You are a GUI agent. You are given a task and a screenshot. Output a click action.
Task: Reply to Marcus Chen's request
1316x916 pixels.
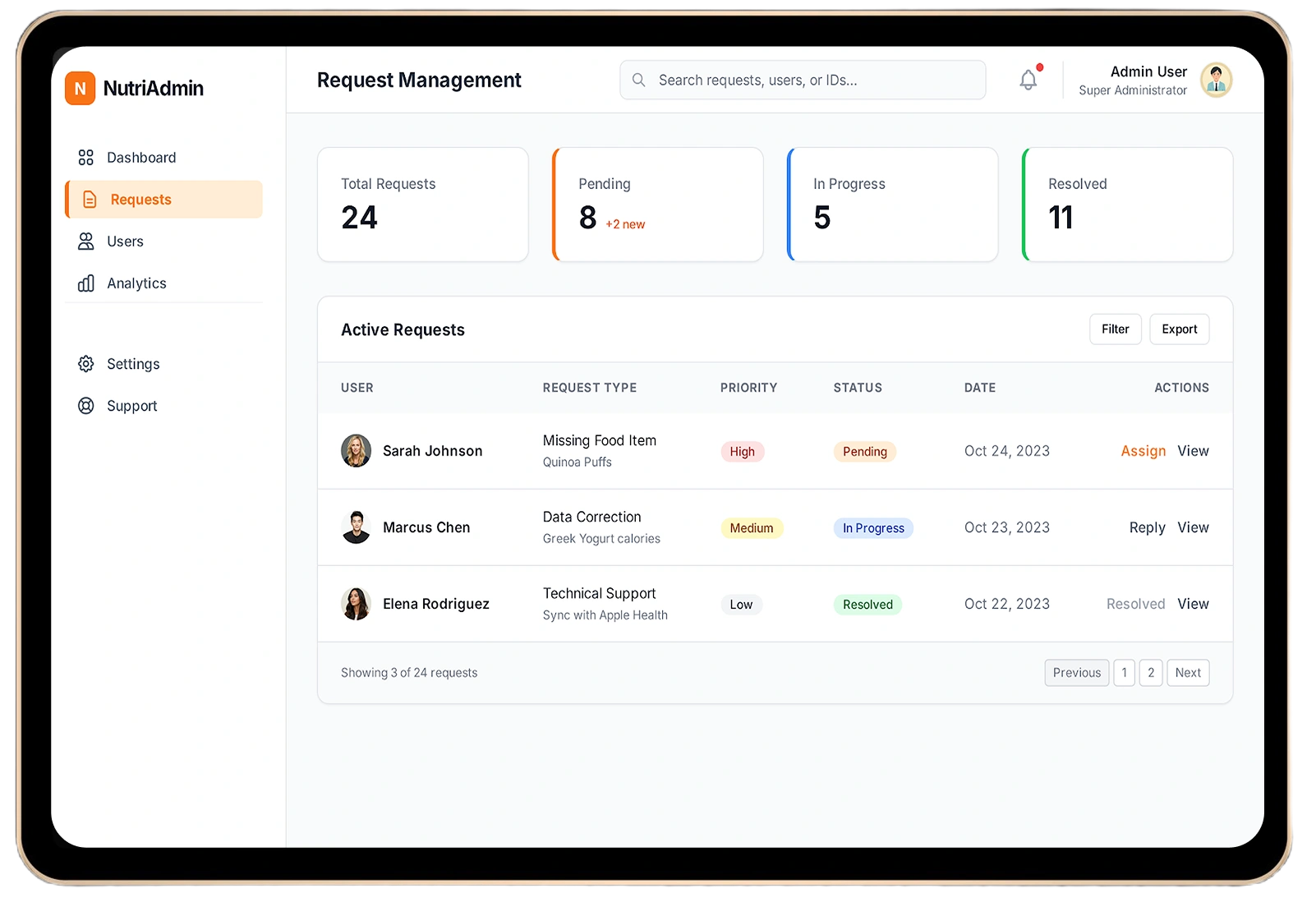[1147, 527]
